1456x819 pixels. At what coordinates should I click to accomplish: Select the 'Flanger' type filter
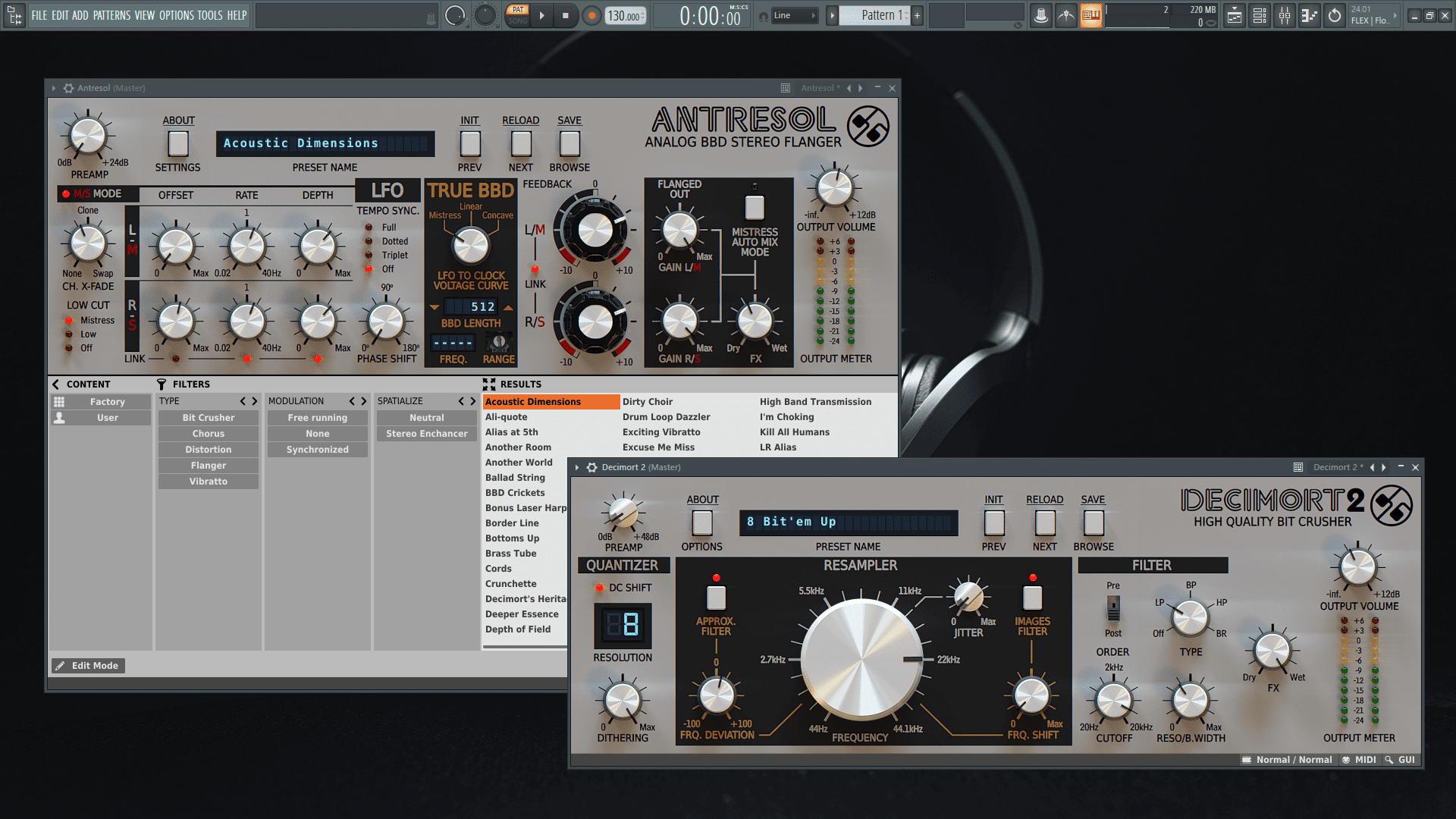(x=209, y=466)
